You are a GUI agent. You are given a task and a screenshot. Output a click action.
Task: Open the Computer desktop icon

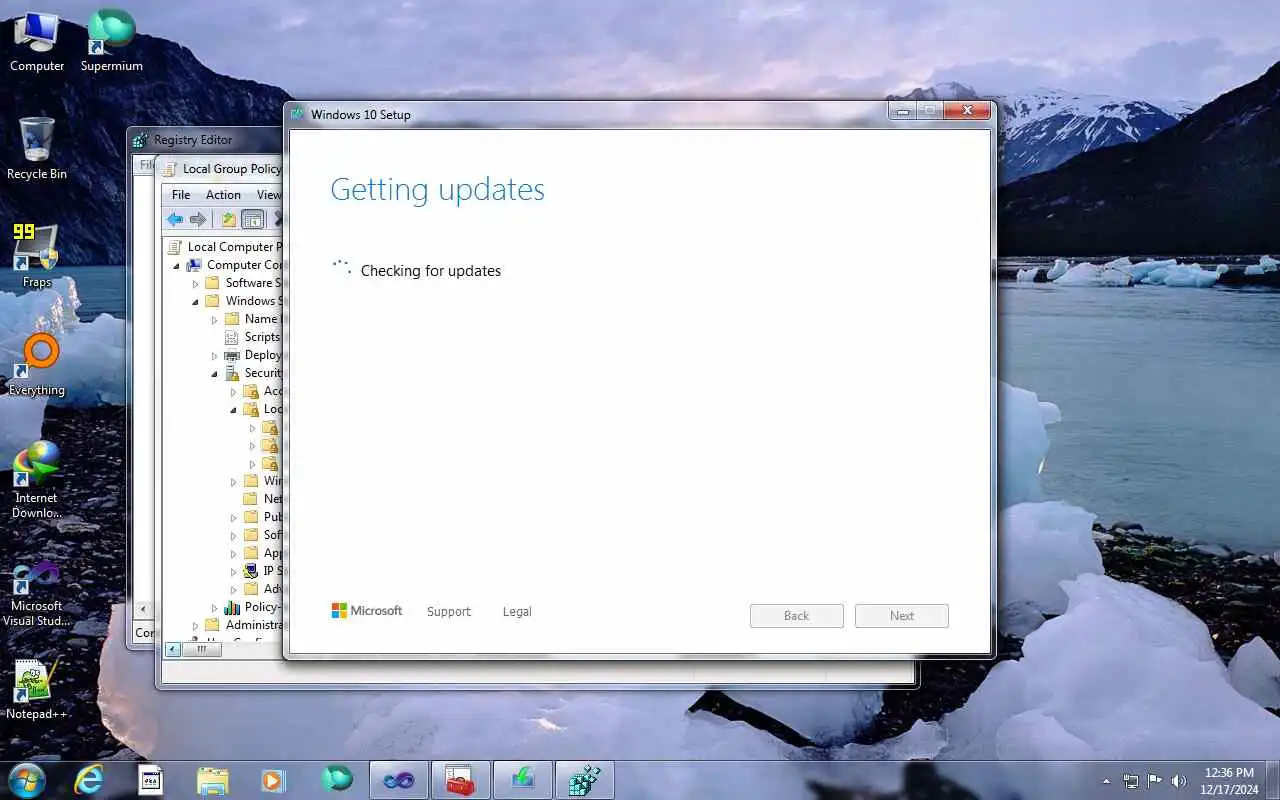coord(37,42)
